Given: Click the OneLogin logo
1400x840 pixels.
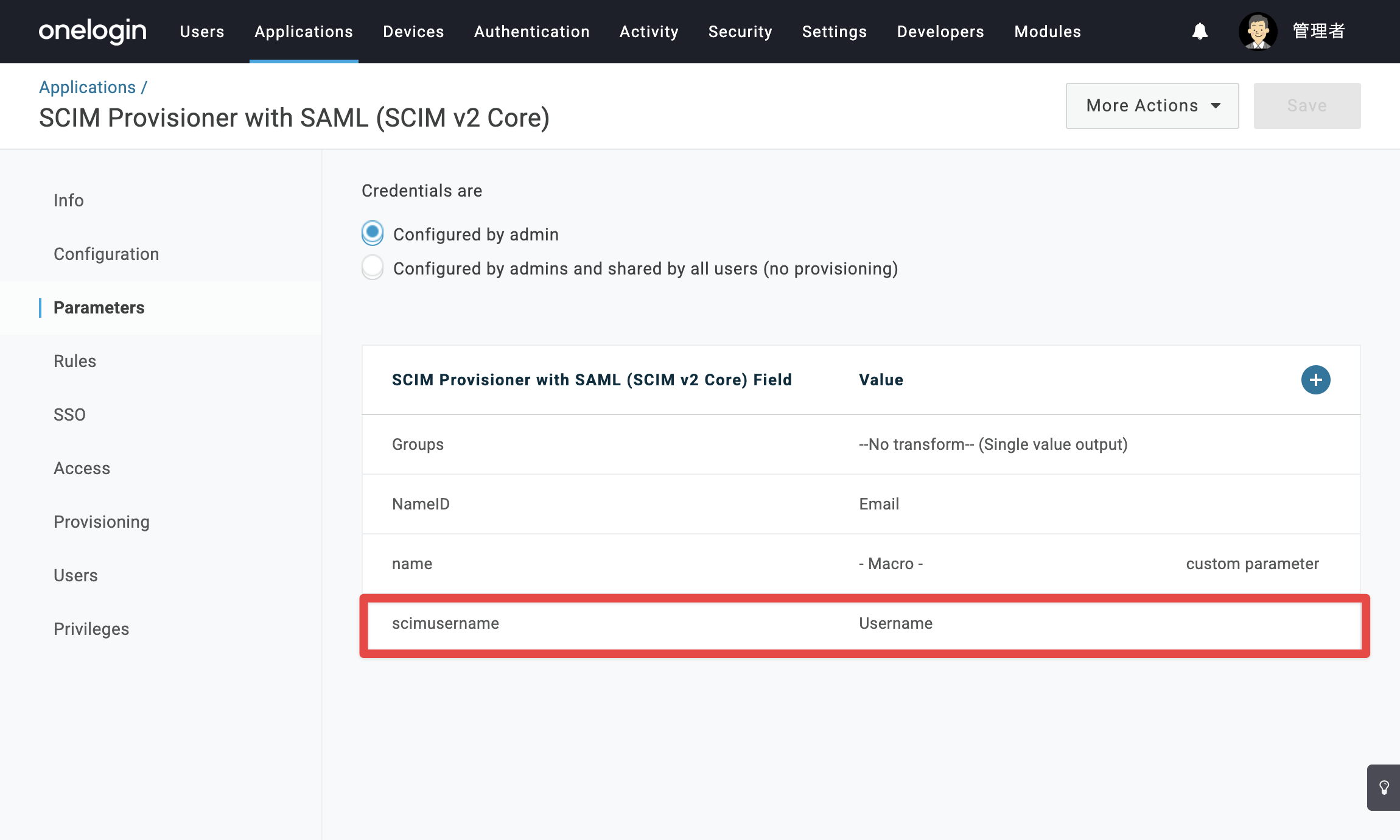Looking at the screenshot, I should (93, 31).
